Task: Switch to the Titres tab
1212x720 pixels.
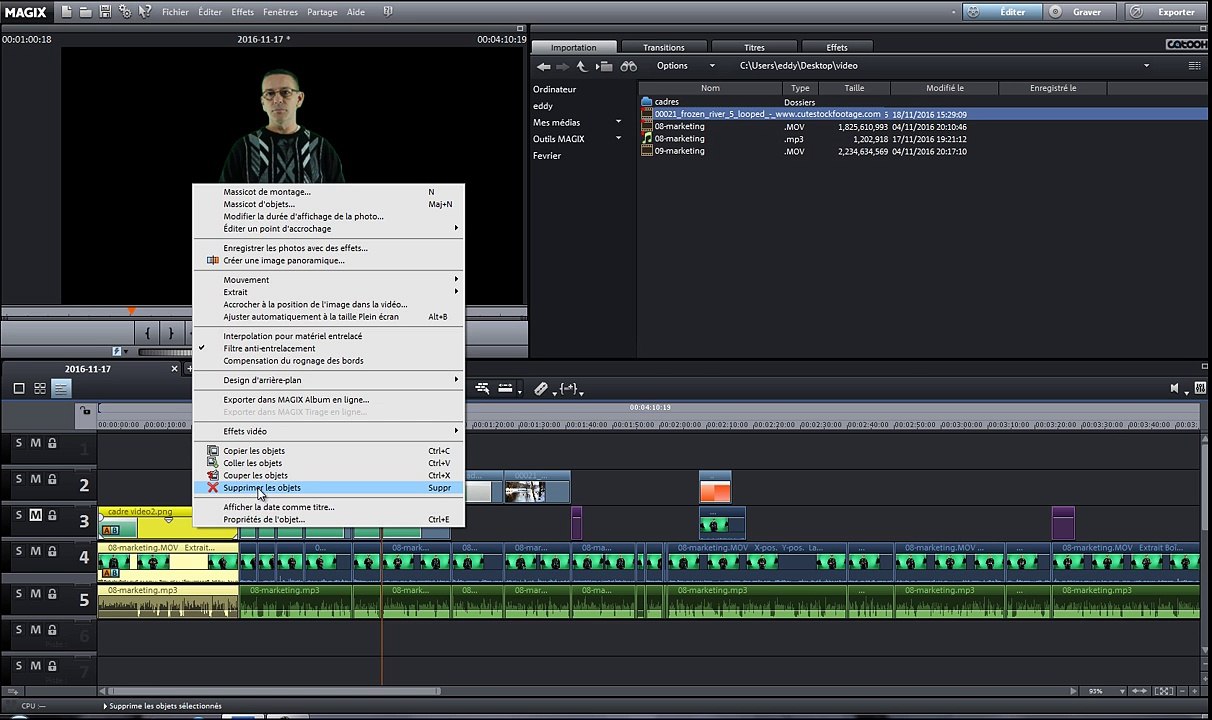Action: point(754,47)
